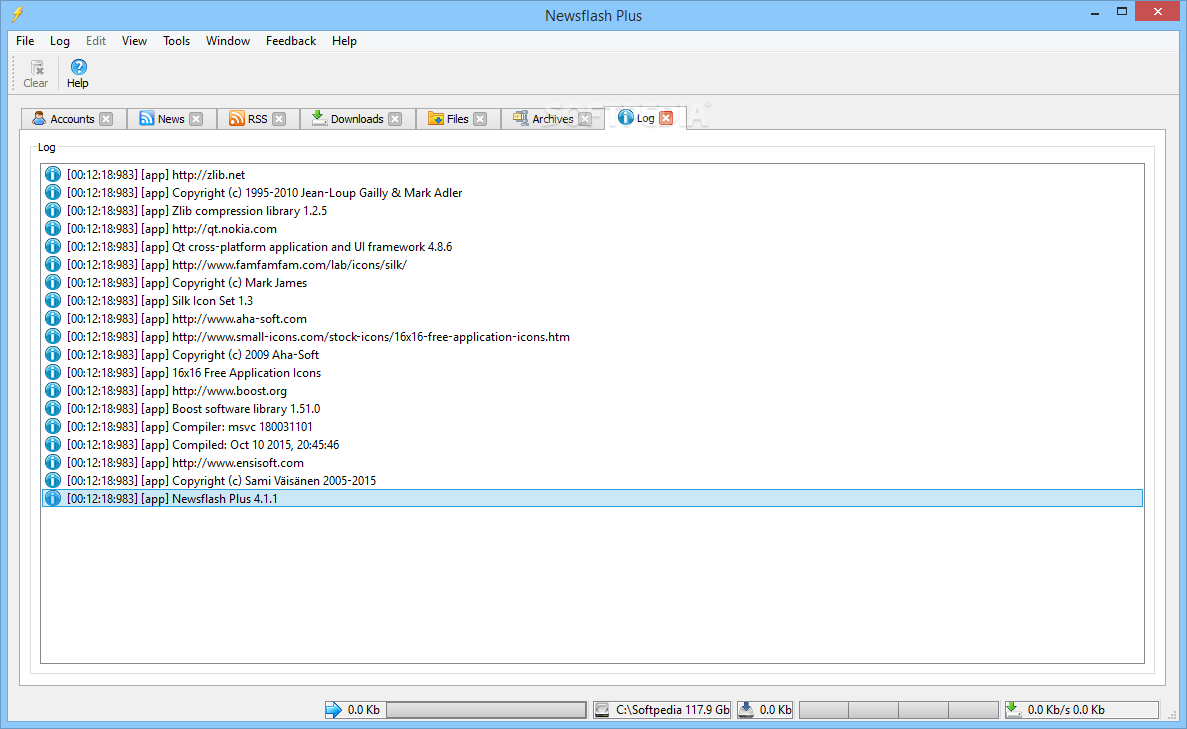Select the Copyright Mark James log line

pyautogui.click(x=592, y=282)
